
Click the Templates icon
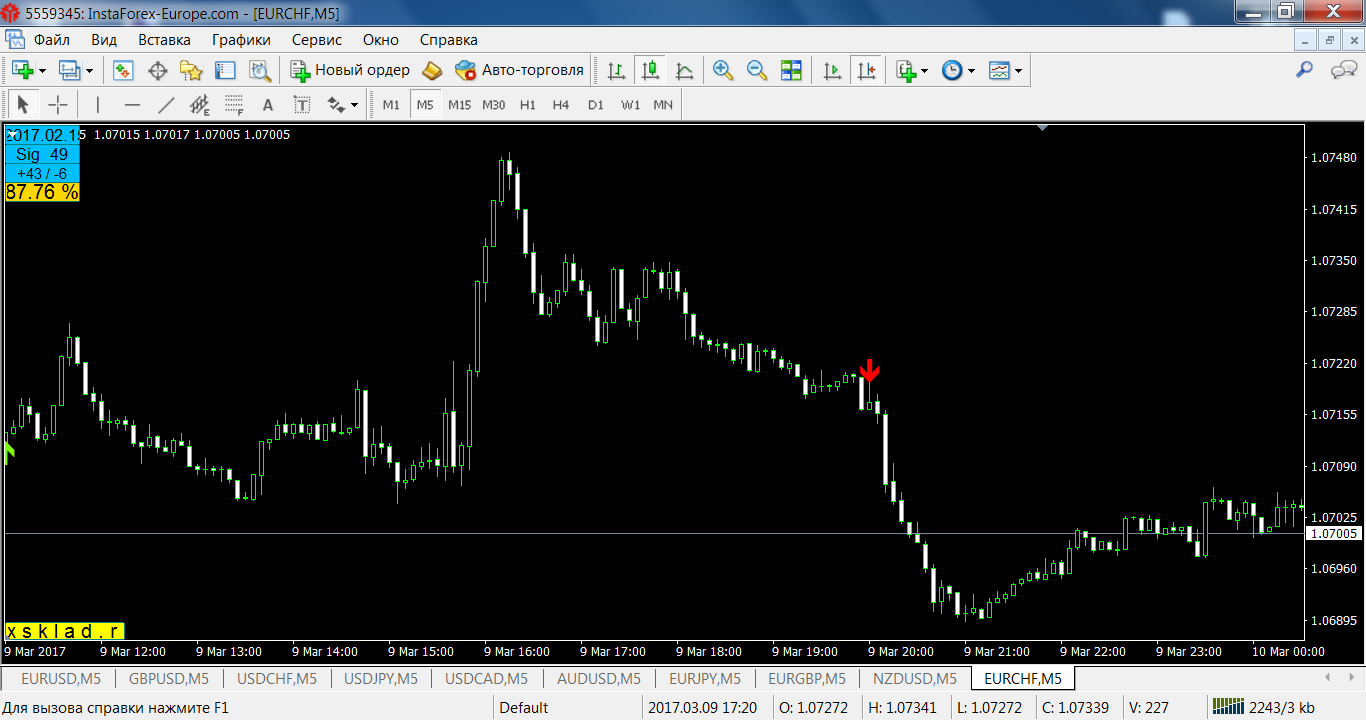tap(999, 70)
